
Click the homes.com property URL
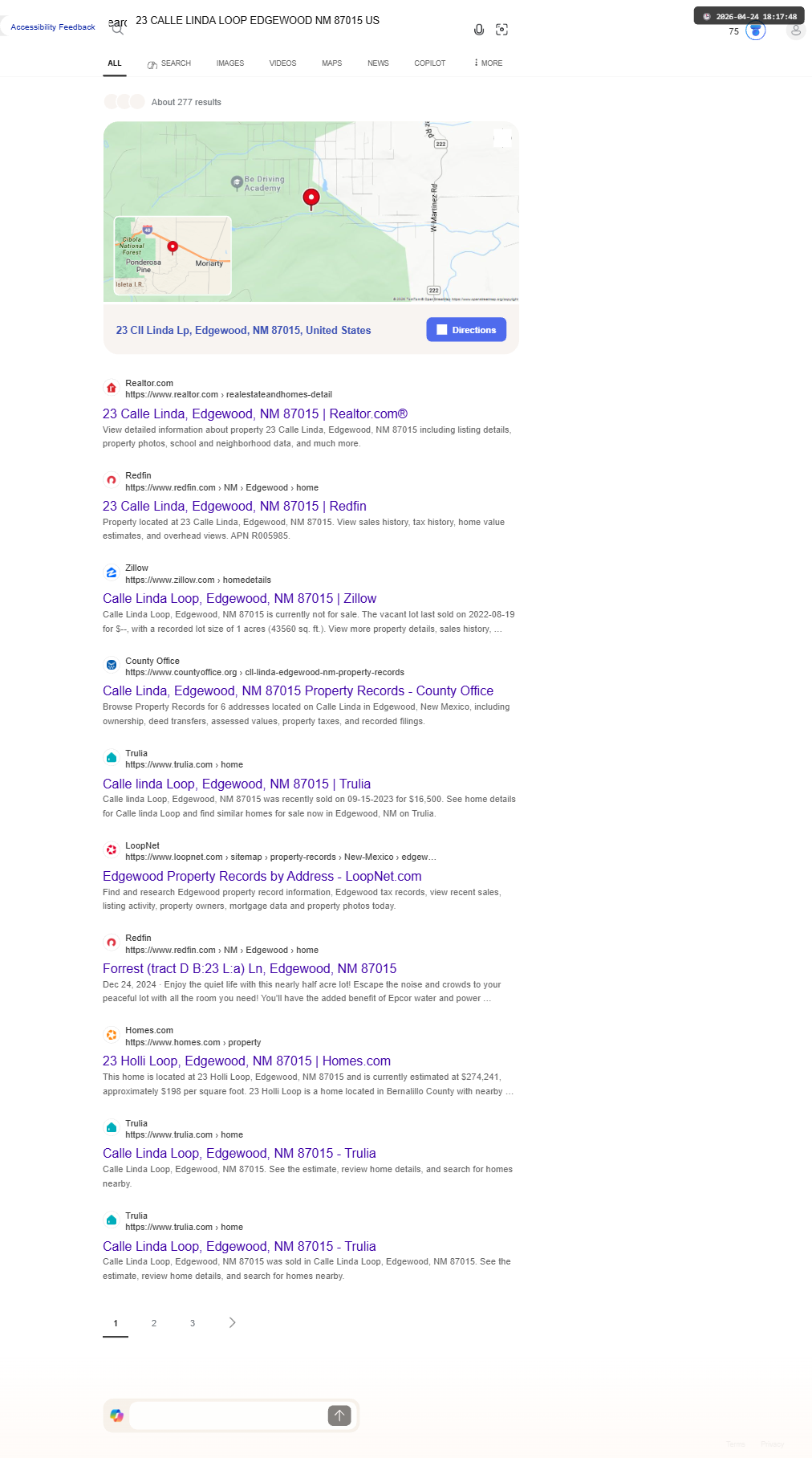coord(193,1042)
